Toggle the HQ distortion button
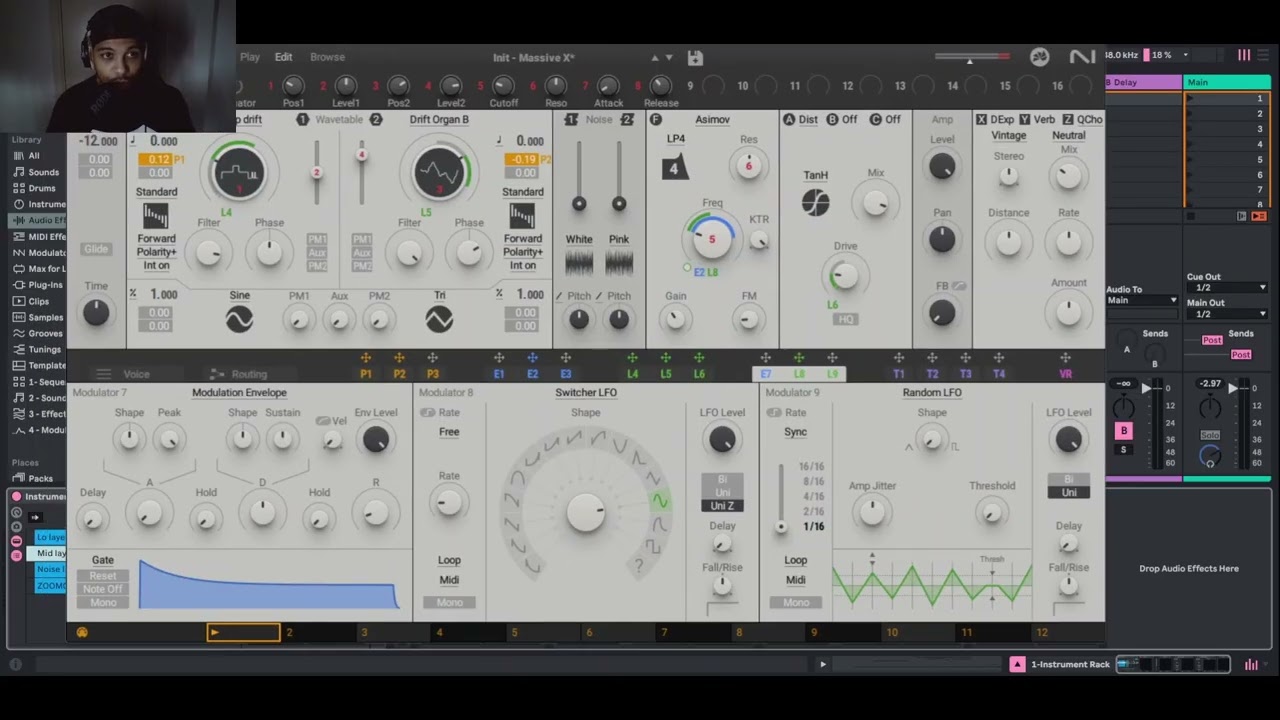Viewport: 1280px width, 720px height. 846,320
